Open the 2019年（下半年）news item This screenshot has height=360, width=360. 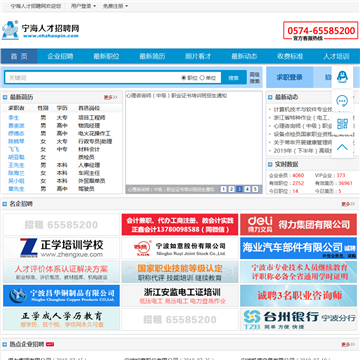[x=303, y=151]
